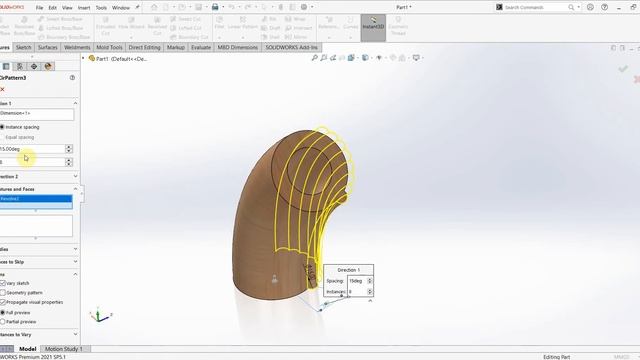This screenshot has height=360, width=640.
Task: Select the Instance spacing radio button
Action: pyautogui.click(x=2, y=127)
